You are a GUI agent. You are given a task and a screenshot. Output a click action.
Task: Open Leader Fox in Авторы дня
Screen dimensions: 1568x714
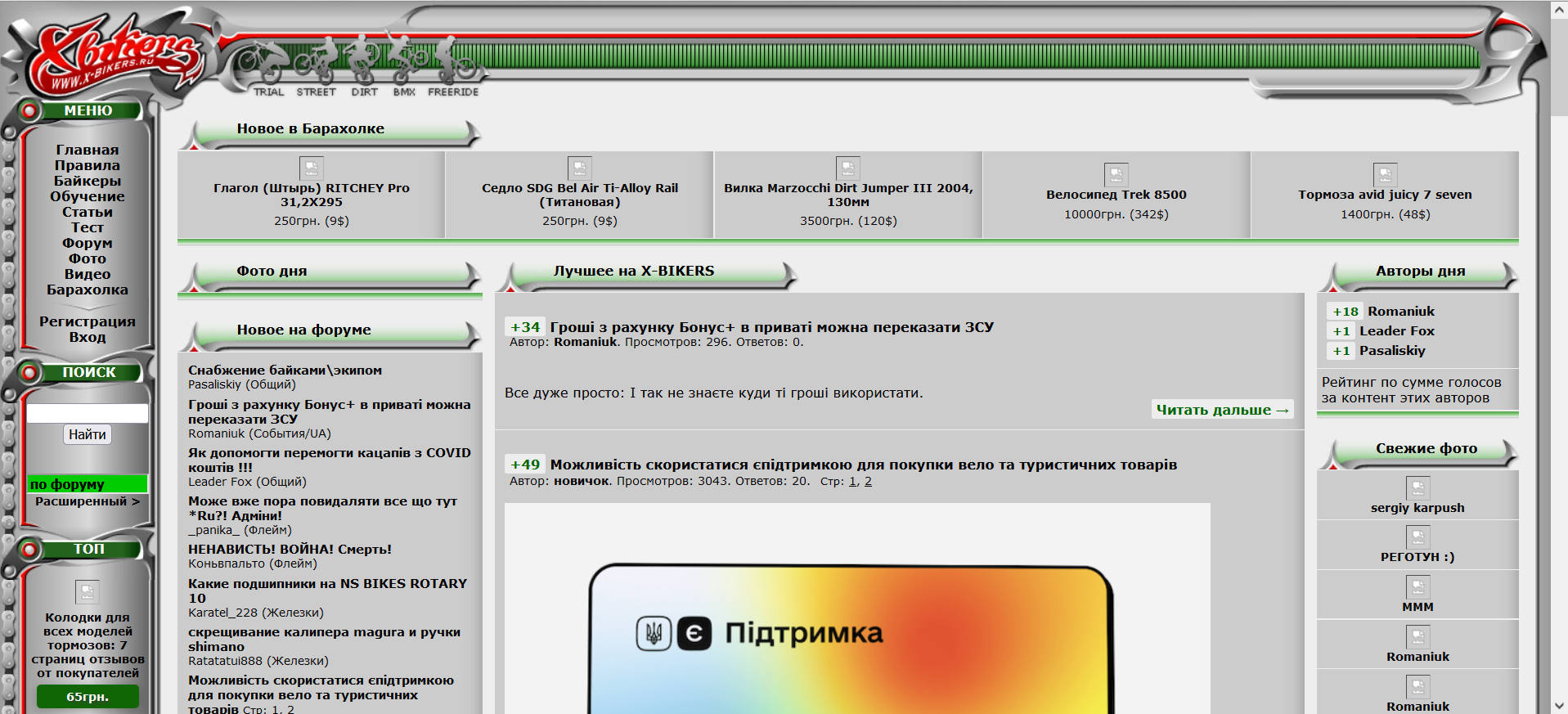coord(1397,331)
